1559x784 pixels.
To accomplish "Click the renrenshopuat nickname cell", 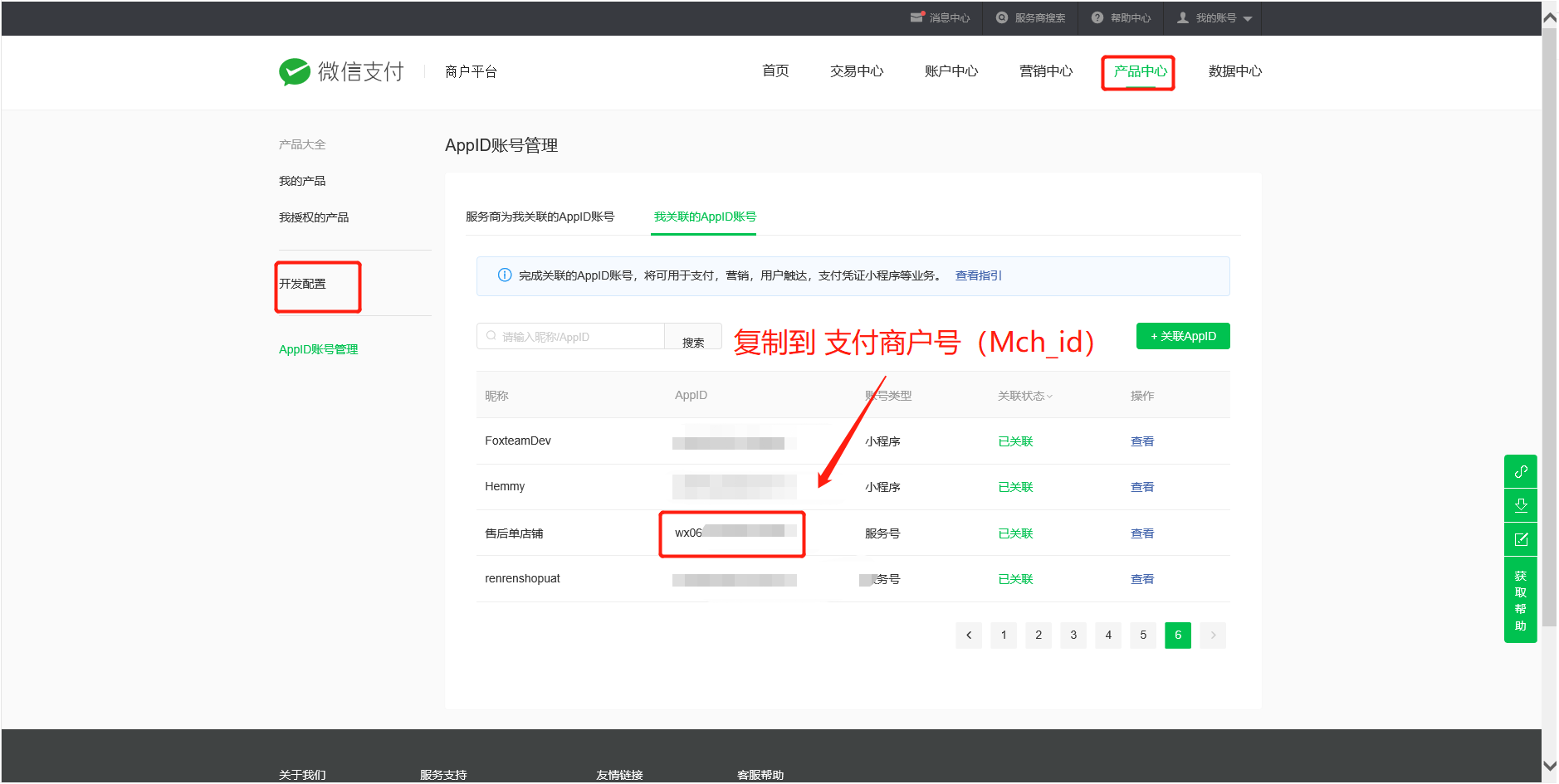I will (522, 578).
